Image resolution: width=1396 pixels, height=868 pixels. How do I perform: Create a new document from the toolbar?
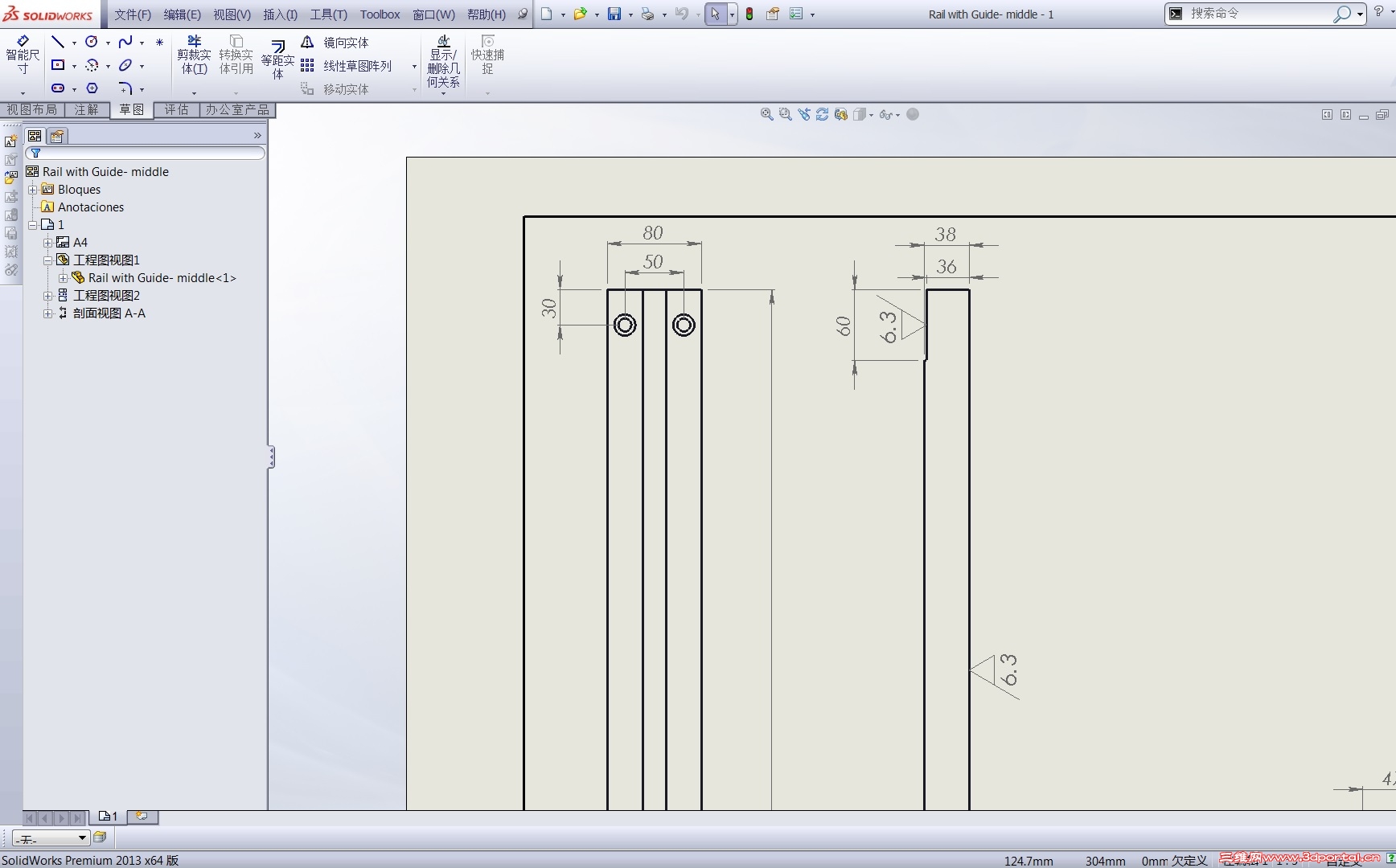click(547, 14)
